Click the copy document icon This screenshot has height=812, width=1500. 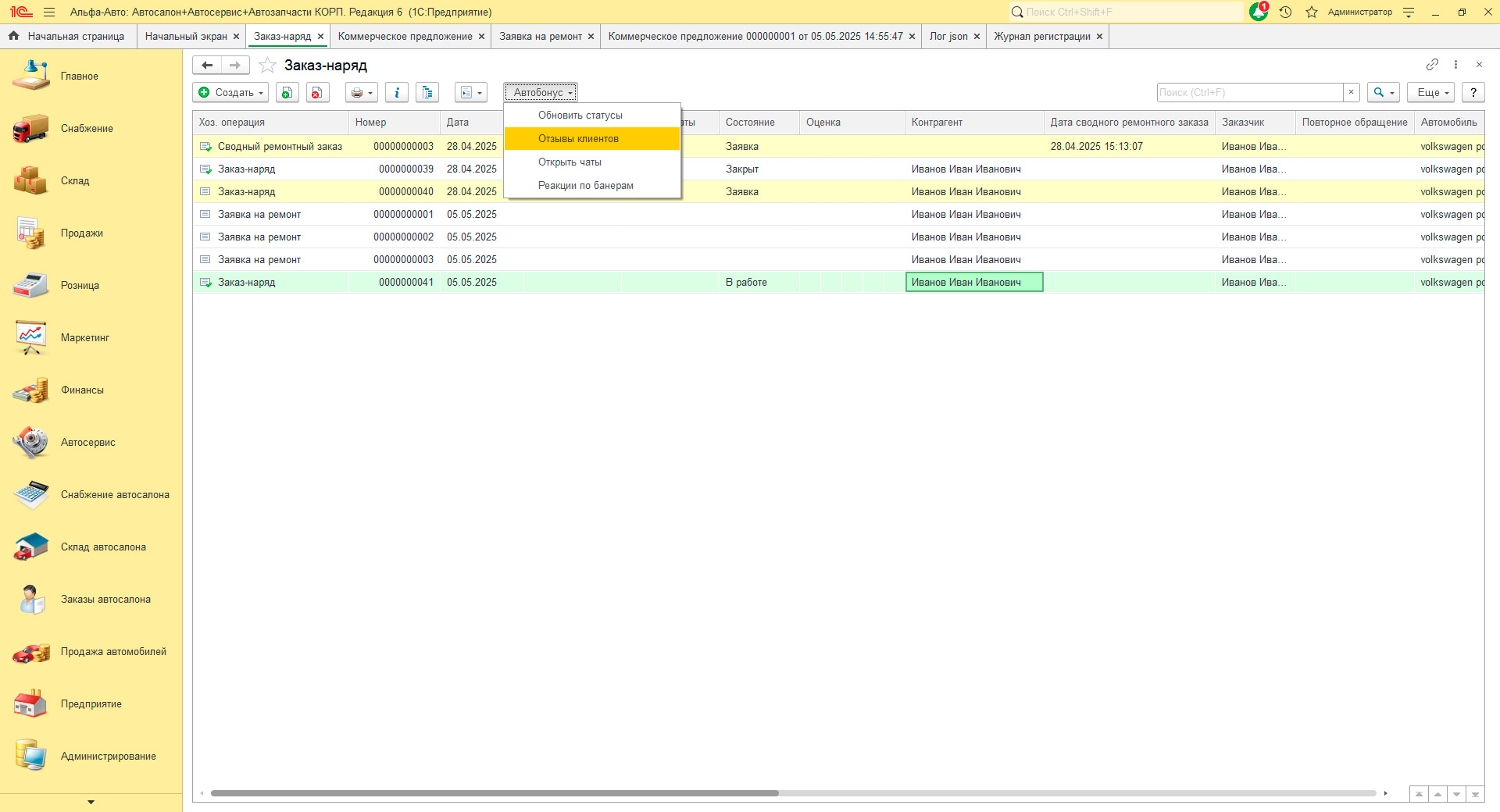tap(287, 92)
